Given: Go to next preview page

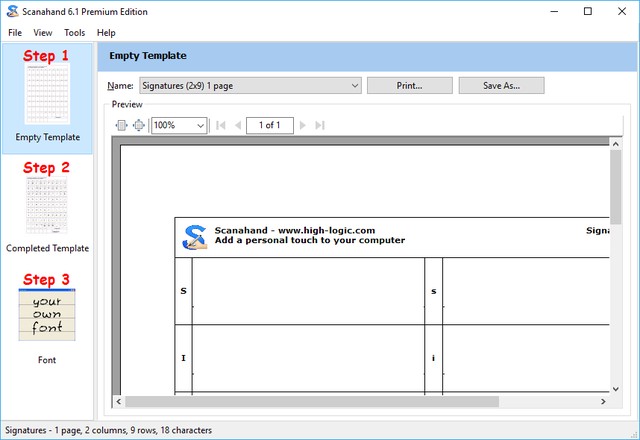Looking at the screenshot, I should (x=302, y=125).
